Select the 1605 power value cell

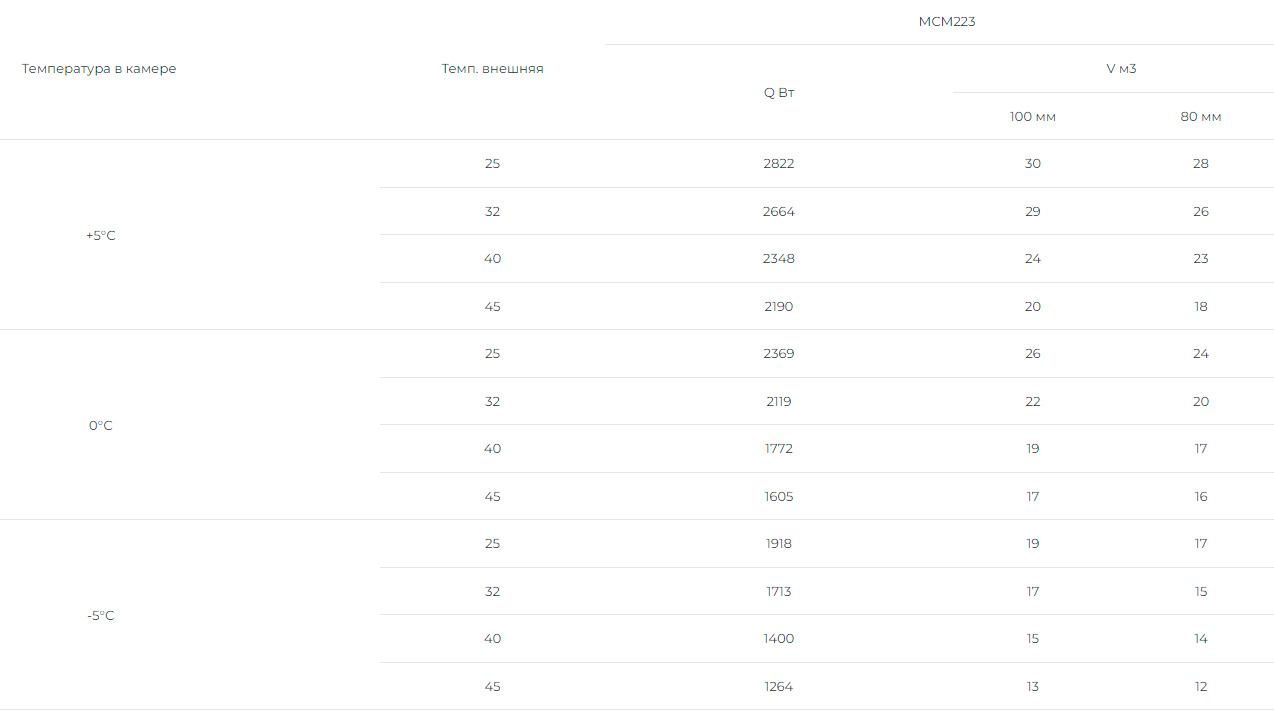coord(778,497)
